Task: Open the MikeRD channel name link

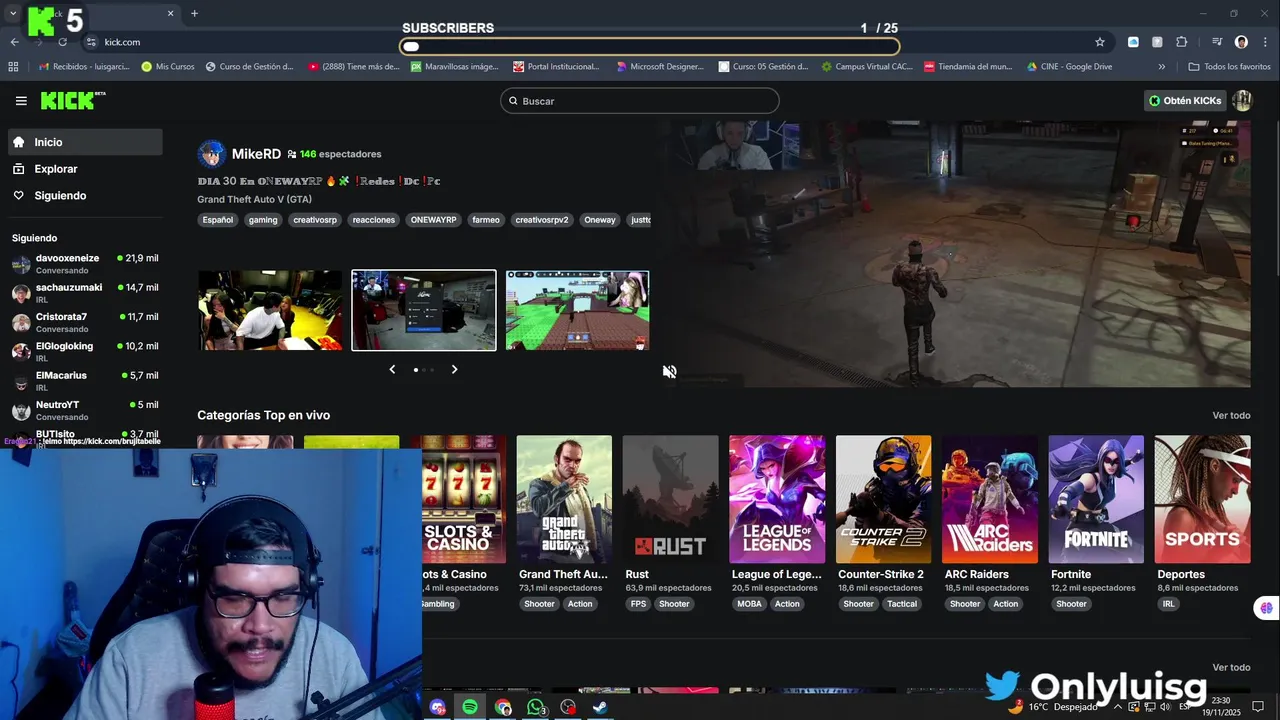Action: [256, 154]
